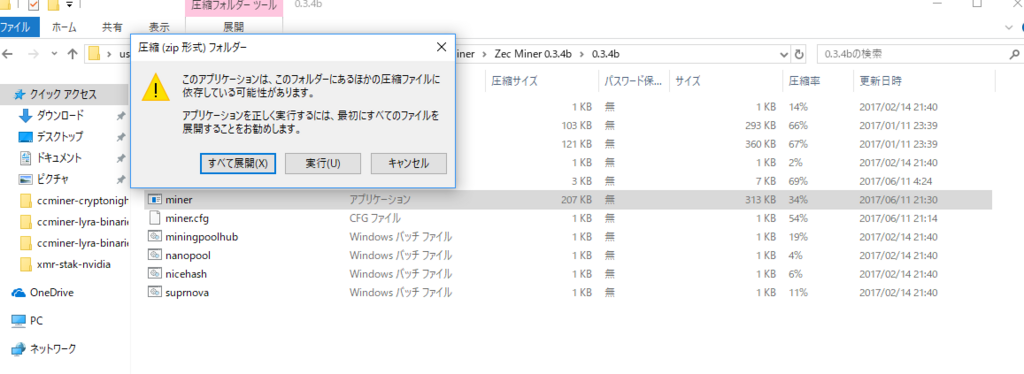Click the すべて展開(X) button in dialog
The height and width of the screenshot is (374, 1024).
click(238, 163)
